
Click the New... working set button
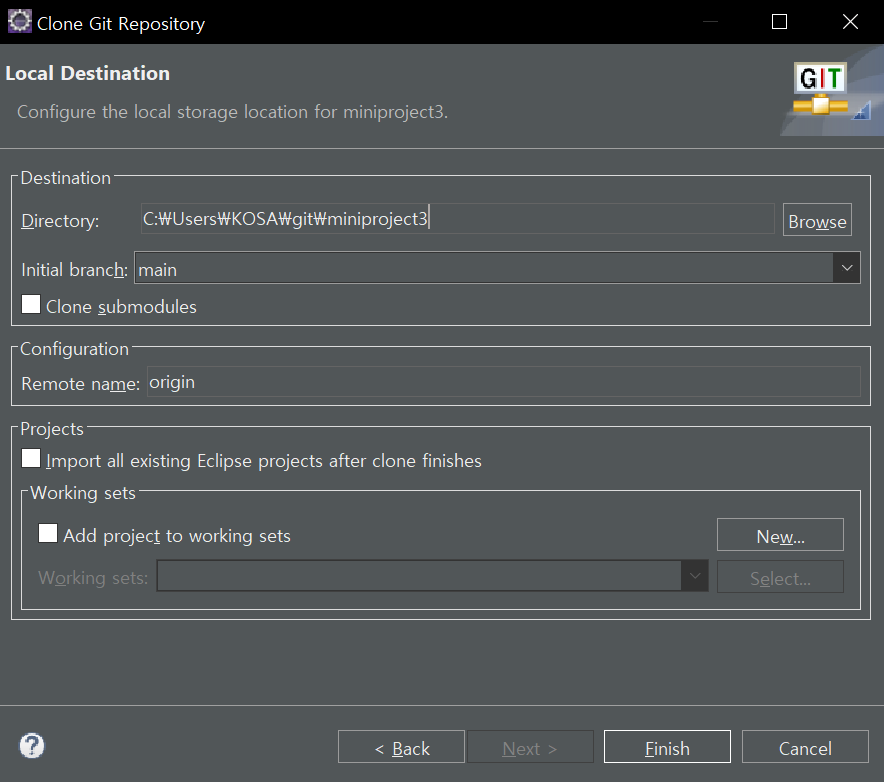[780, 534]
